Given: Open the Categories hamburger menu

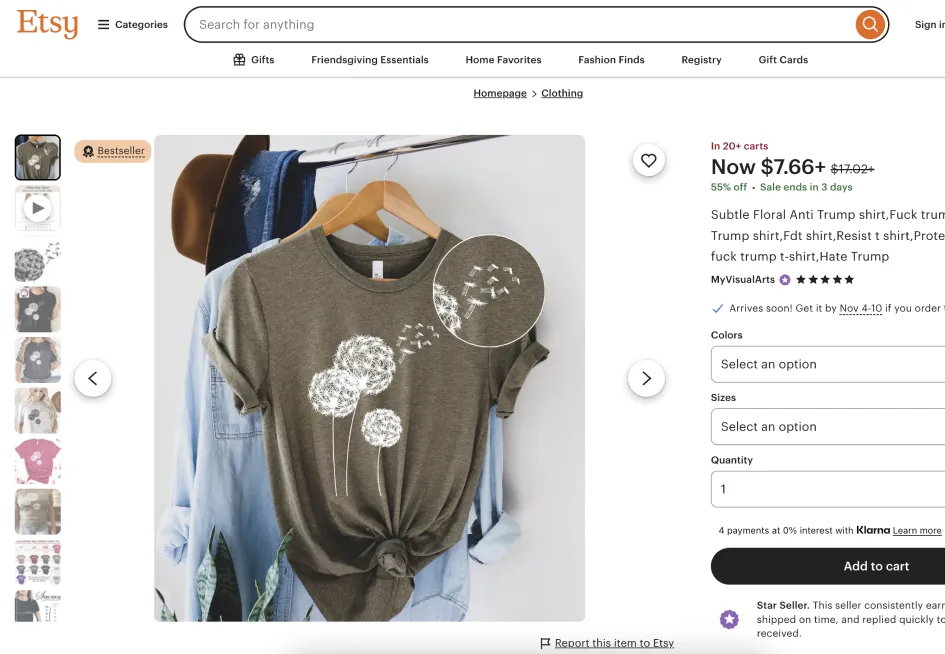Looking at the screenshot, I should point(132,24).
